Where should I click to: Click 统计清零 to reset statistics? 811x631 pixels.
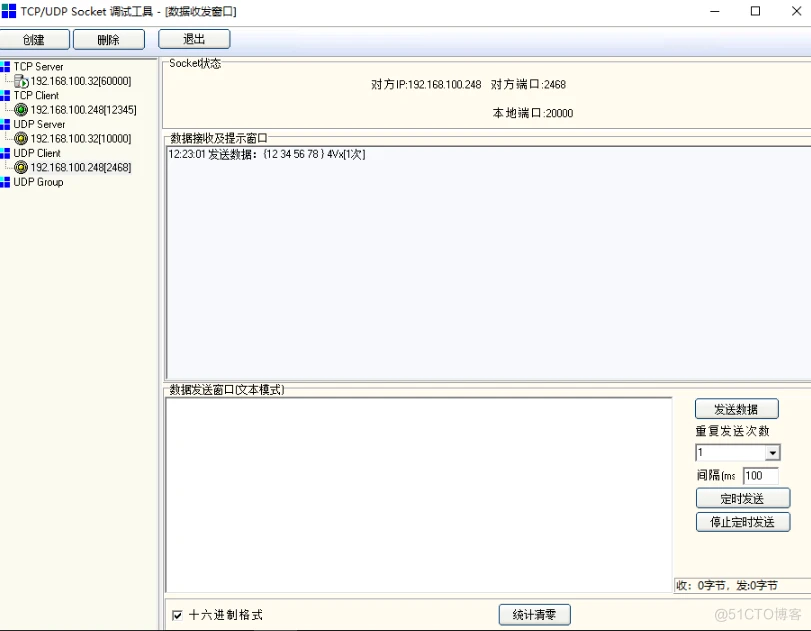534,614
